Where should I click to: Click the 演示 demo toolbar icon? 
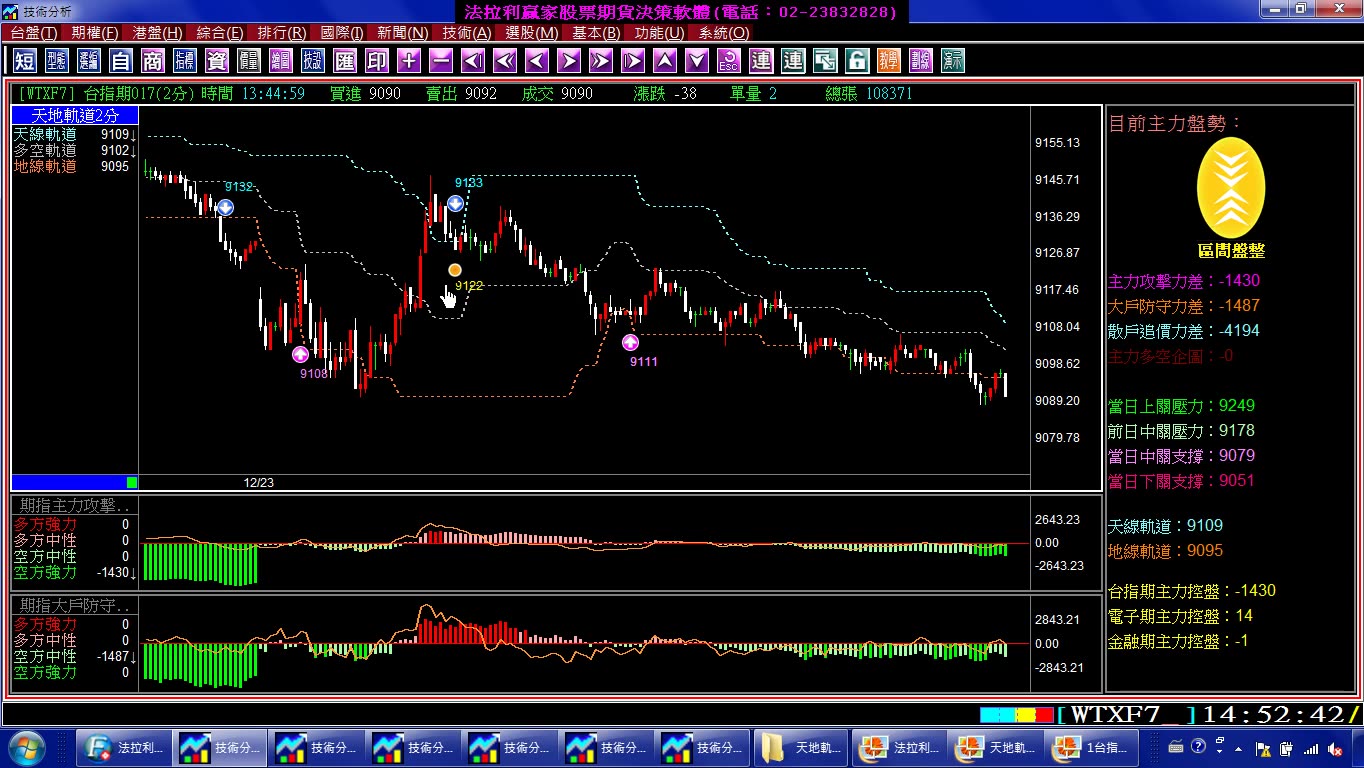pos(953,61)
